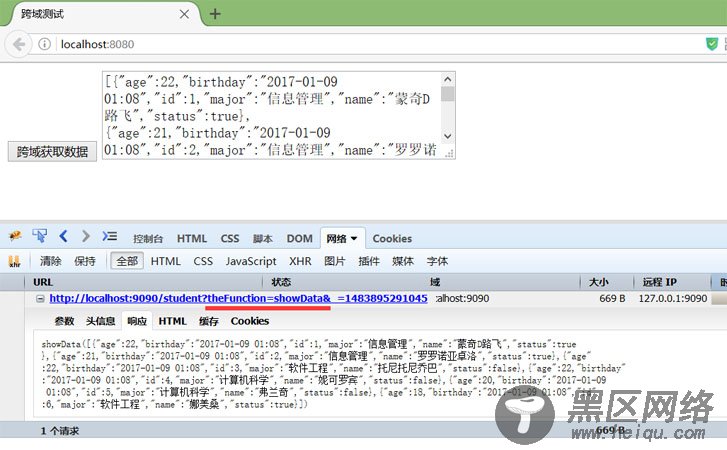Collapse the student request row
This screenshot has height=450, width=727.
pyautogui.click(x=40, y=298)
